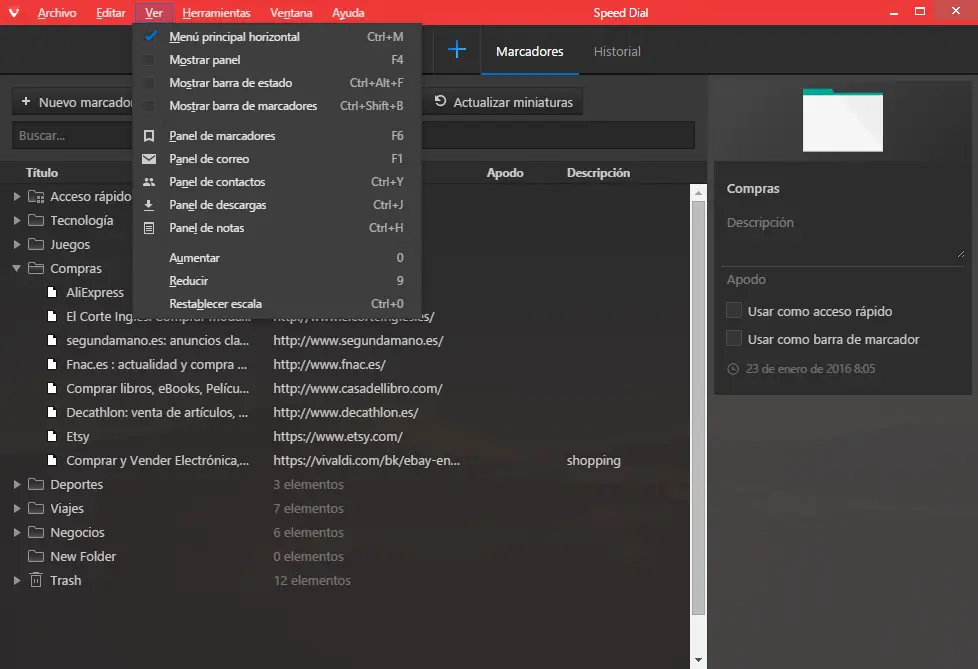The height and width of the screenshot is (669, 978).
Task: Sort by the Título column header
Action: (42, 173)
